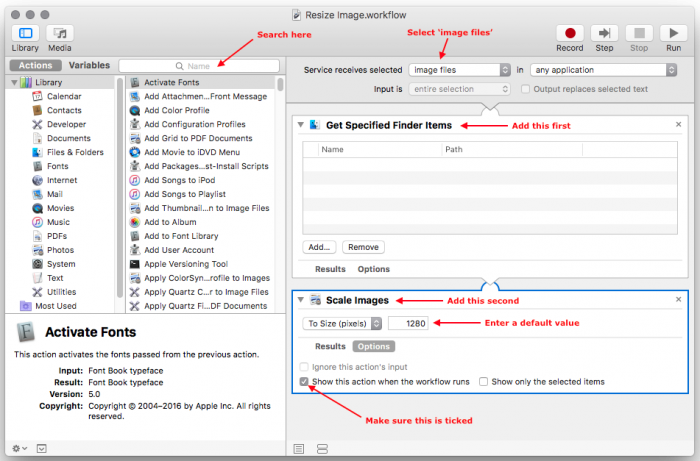
Task: Remove Get Specified Finder Items action with X
Action: click(x=678, y=125)
